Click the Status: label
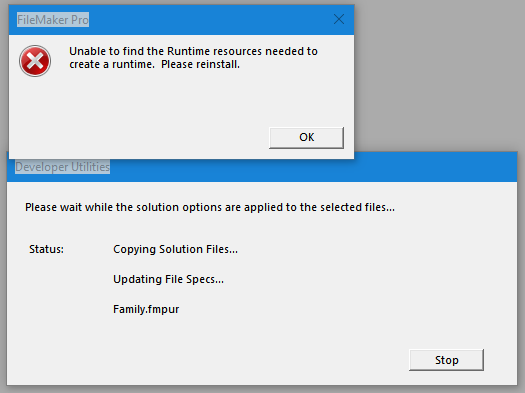 (46, 249)
